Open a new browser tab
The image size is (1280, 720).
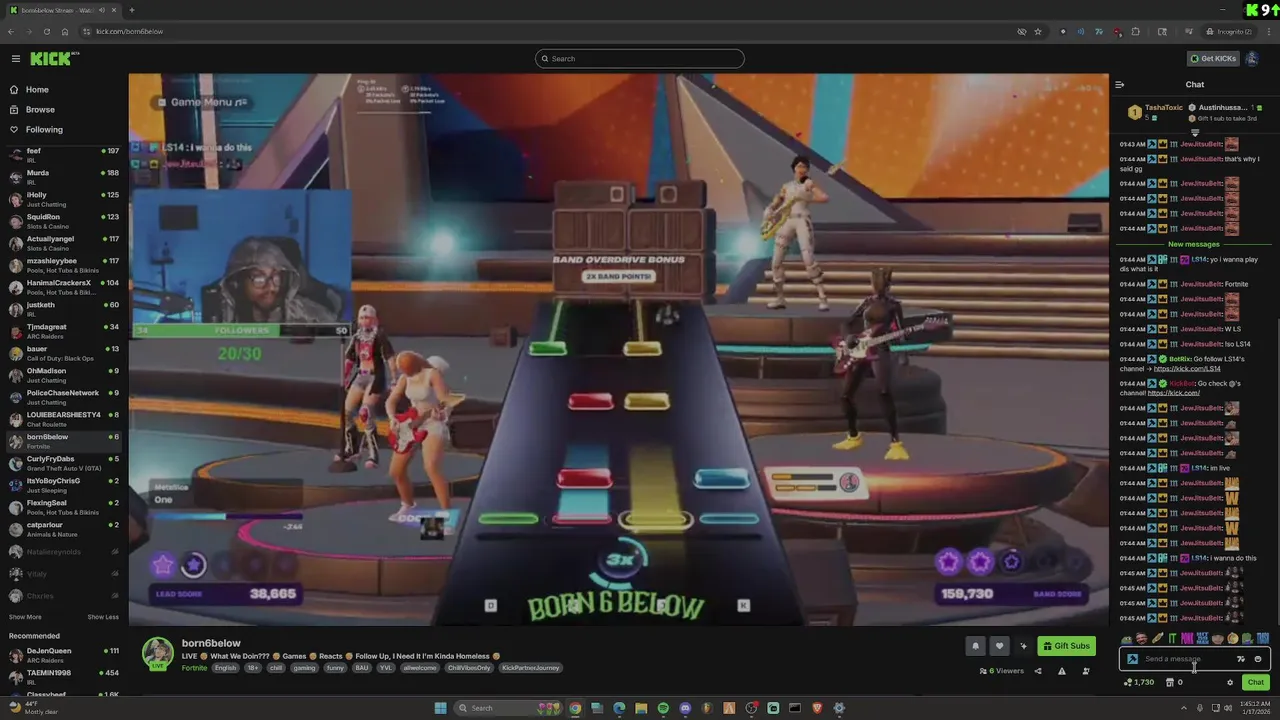click(x=131, y=10)
